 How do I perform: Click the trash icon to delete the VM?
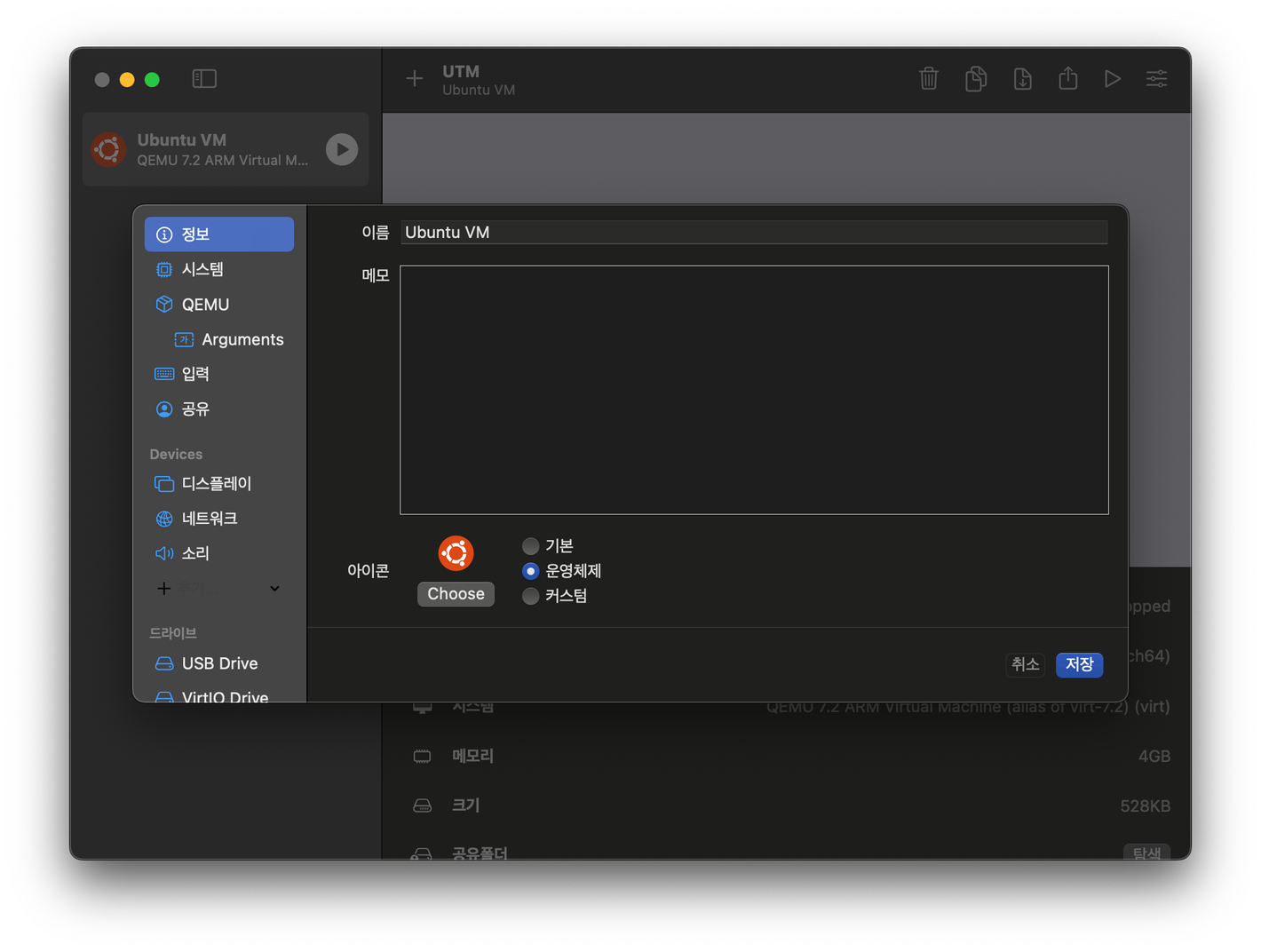coord(929,79)
